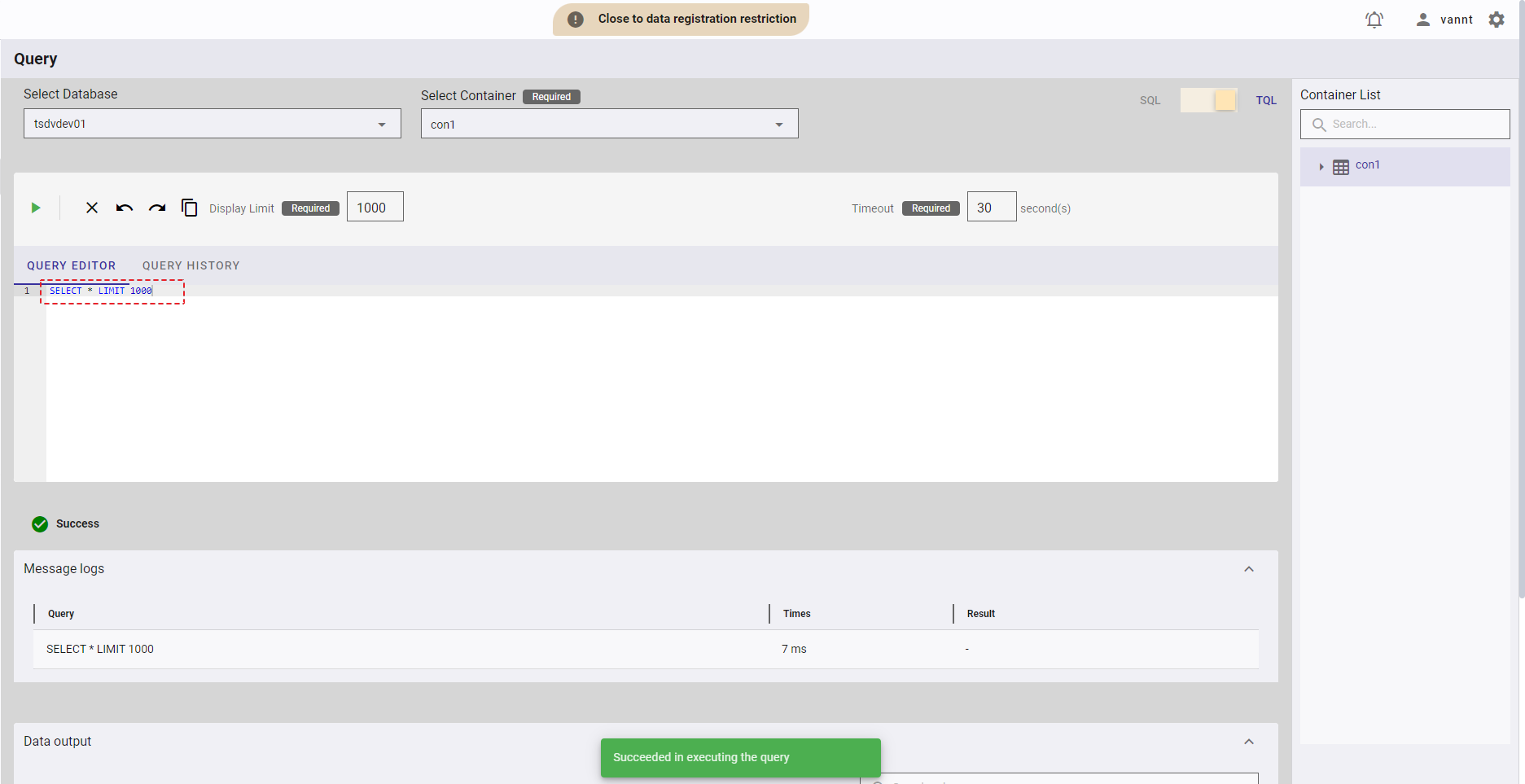Click the redo arrow icon
Screen dimensions: 1525x784
click(x=157, y=208)
